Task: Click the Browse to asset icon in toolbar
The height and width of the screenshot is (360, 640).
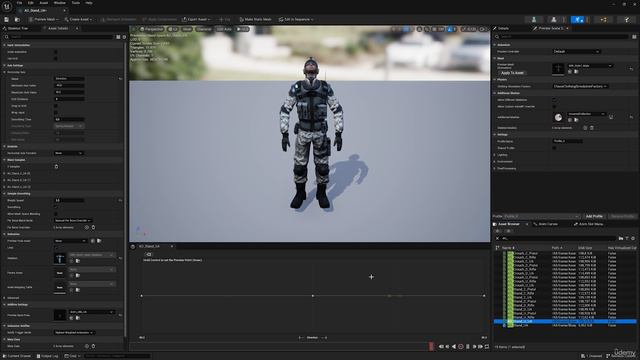Action: point(17,19)
